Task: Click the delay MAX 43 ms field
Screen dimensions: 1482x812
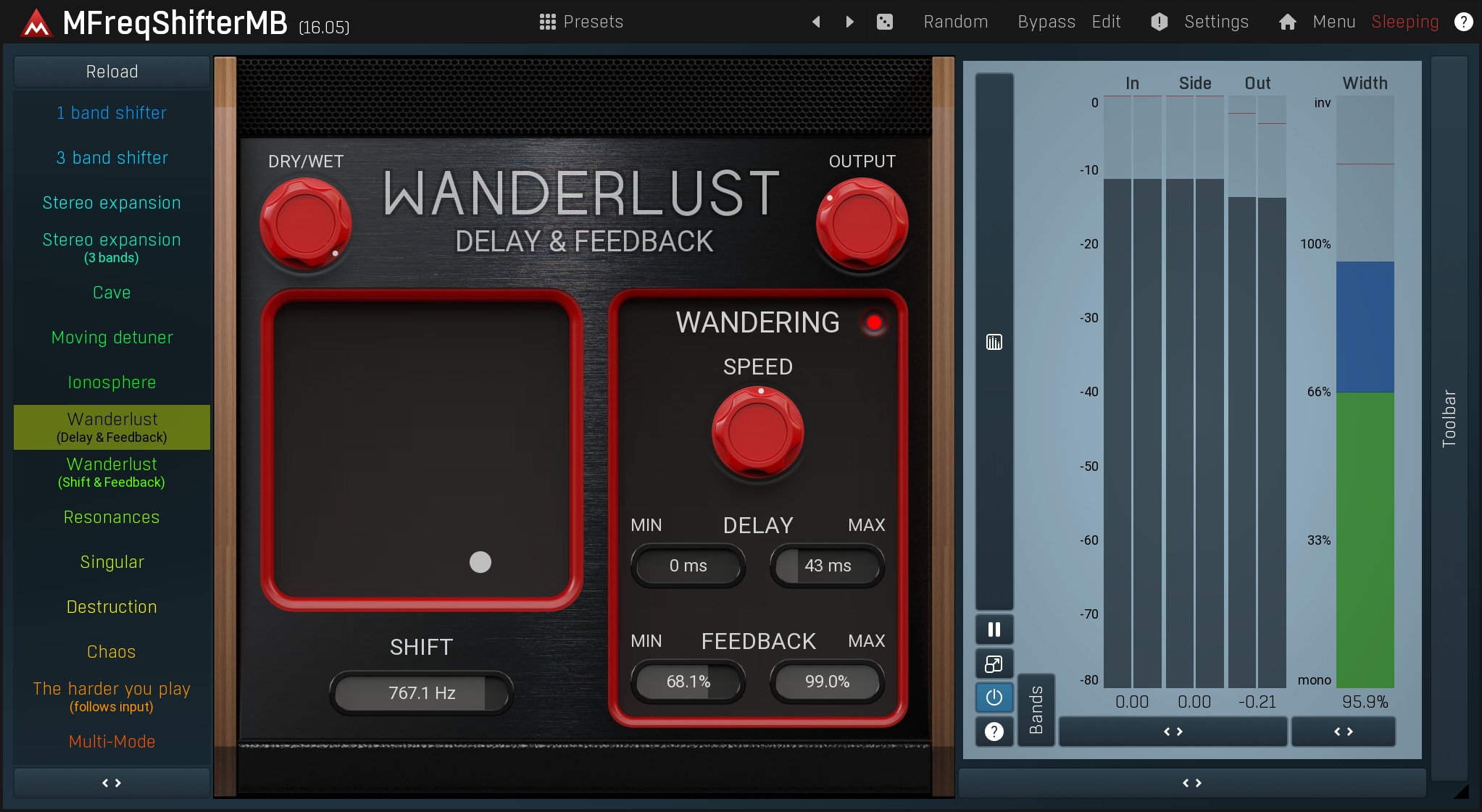Action: coord(827,566)
